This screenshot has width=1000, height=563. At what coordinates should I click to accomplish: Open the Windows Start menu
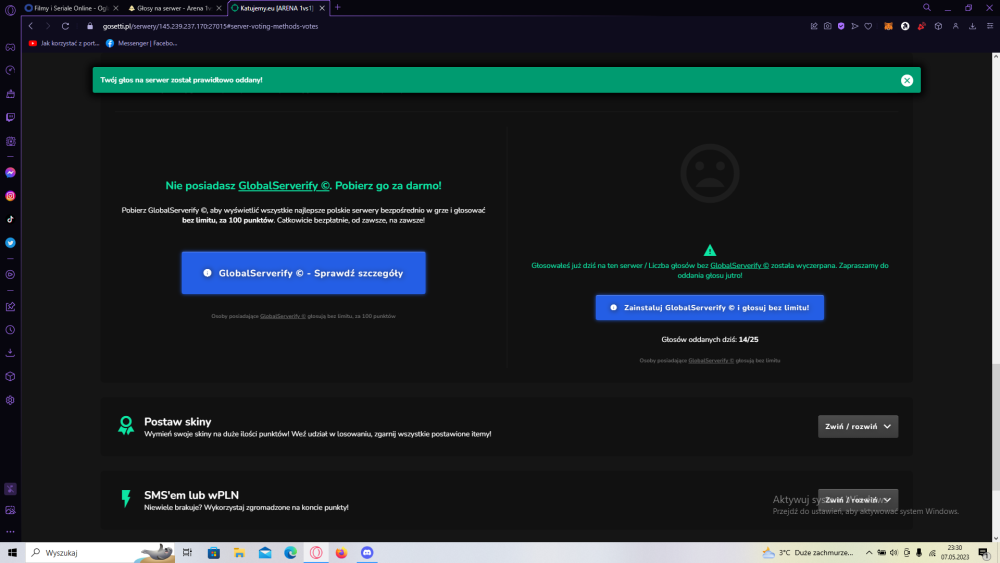[x=12, y=552]
